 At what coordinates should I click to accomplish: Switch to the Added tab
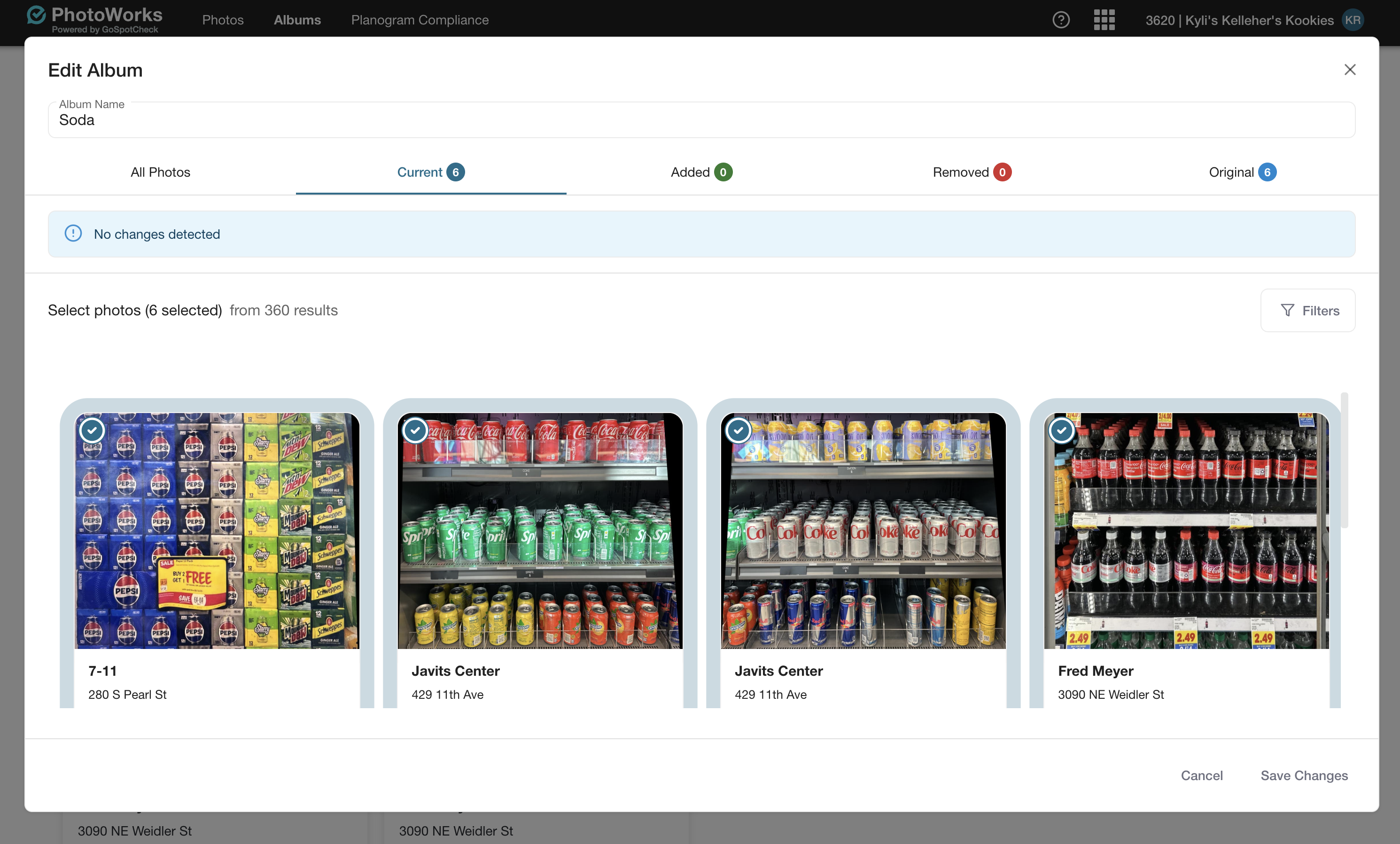point(702,172)
